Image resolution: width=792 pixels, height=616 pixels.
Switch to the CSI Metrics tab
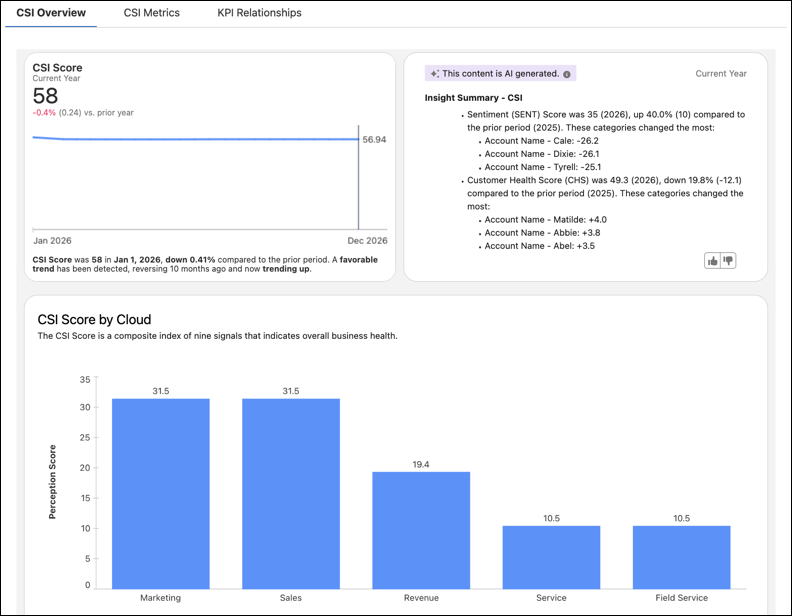click(152, 13)
